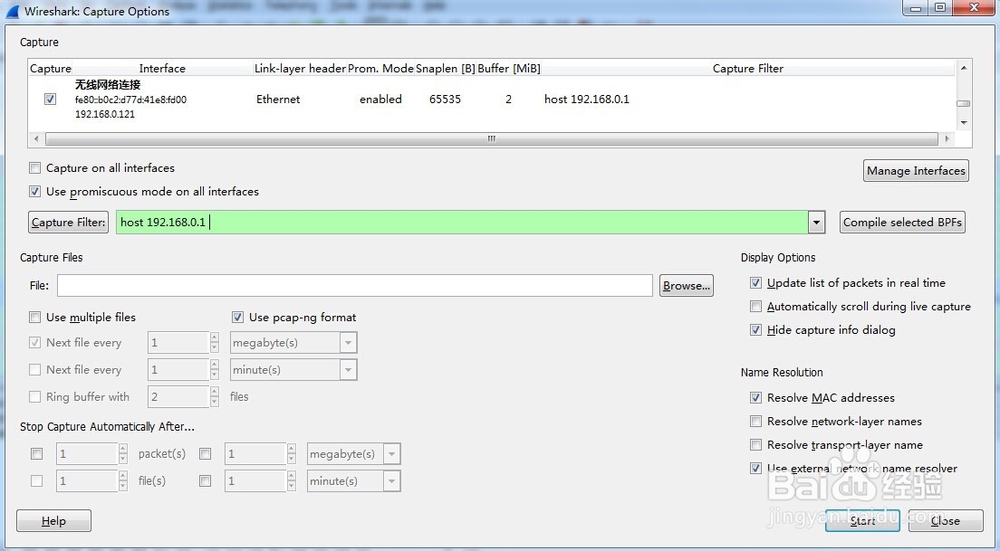Image resolution: width=1000 pixels, height=551 pixels.
Task: Click the interface list scroll down arrow
Action: (964, 122)
